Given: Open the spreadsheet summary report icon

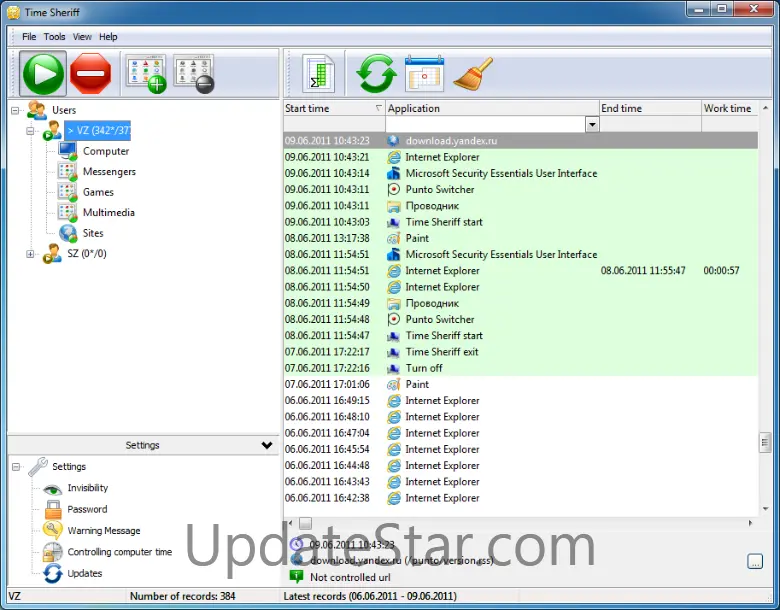Looking at the screenshot, I should tap(318, 74).
